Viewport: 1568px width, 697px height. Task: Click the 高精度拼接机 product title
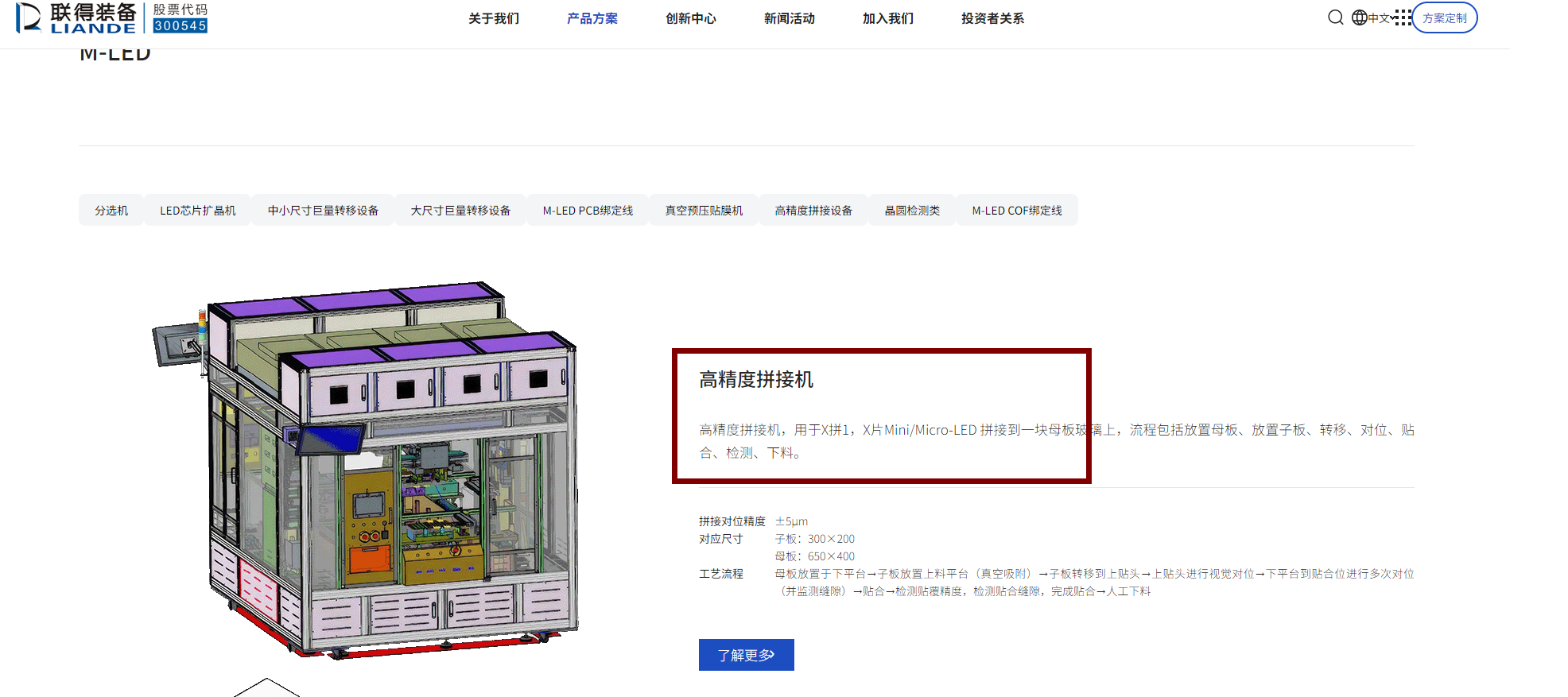(x=756, y=379)
